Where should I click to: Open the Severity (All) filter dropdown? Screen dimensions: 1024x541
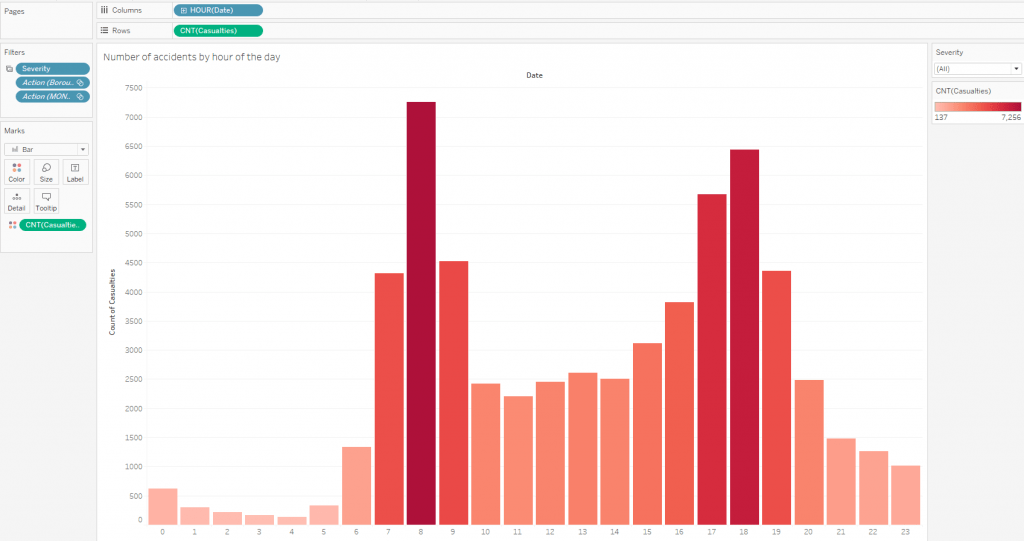click(976, 69)
